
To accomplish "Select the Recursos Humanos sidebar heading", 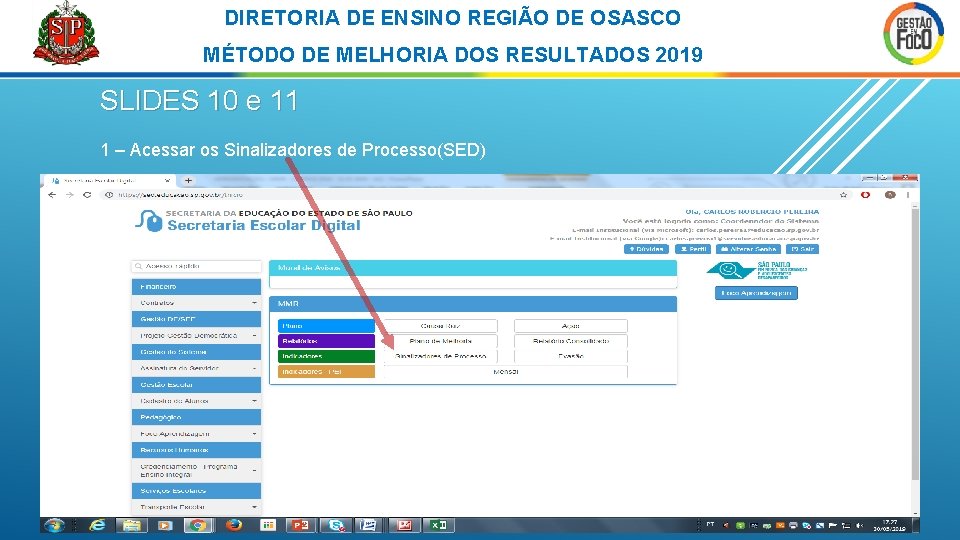I will pos(196,450).
